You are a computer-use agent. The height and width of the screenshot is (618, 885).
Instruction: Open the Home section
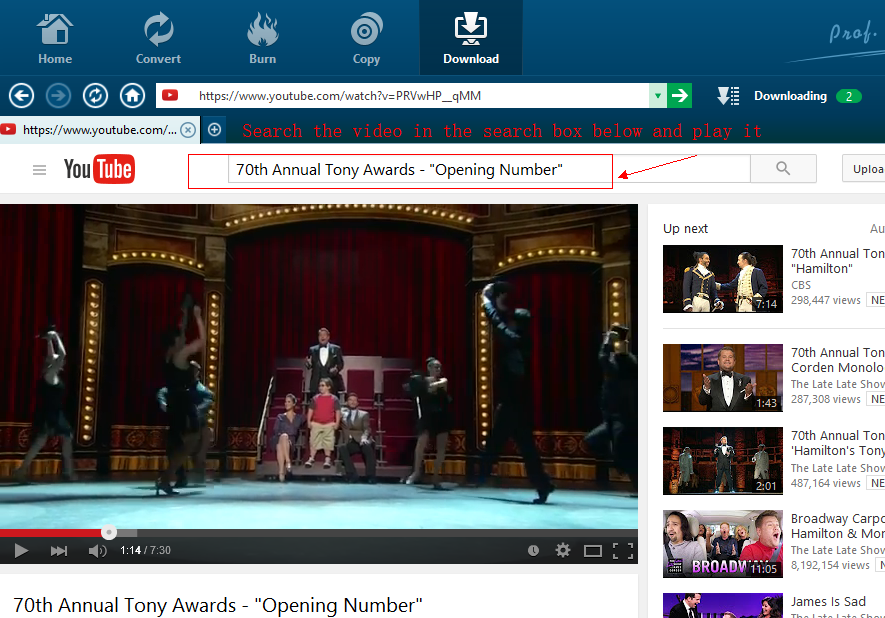[55, 38]
